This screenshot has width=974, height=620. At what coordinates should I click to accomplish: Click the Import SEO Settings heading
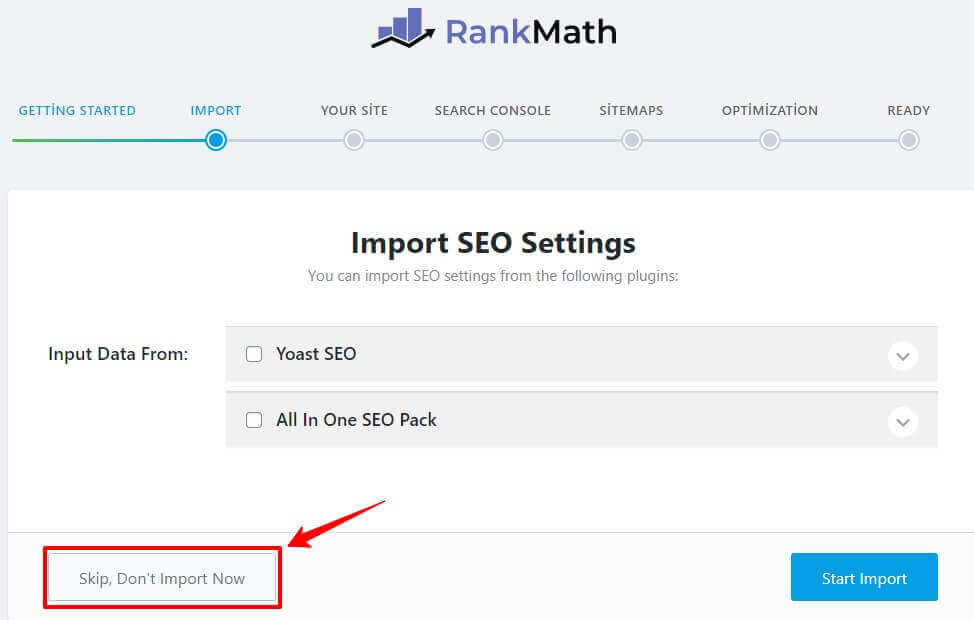pyautogui.click(x=493, y=243)
